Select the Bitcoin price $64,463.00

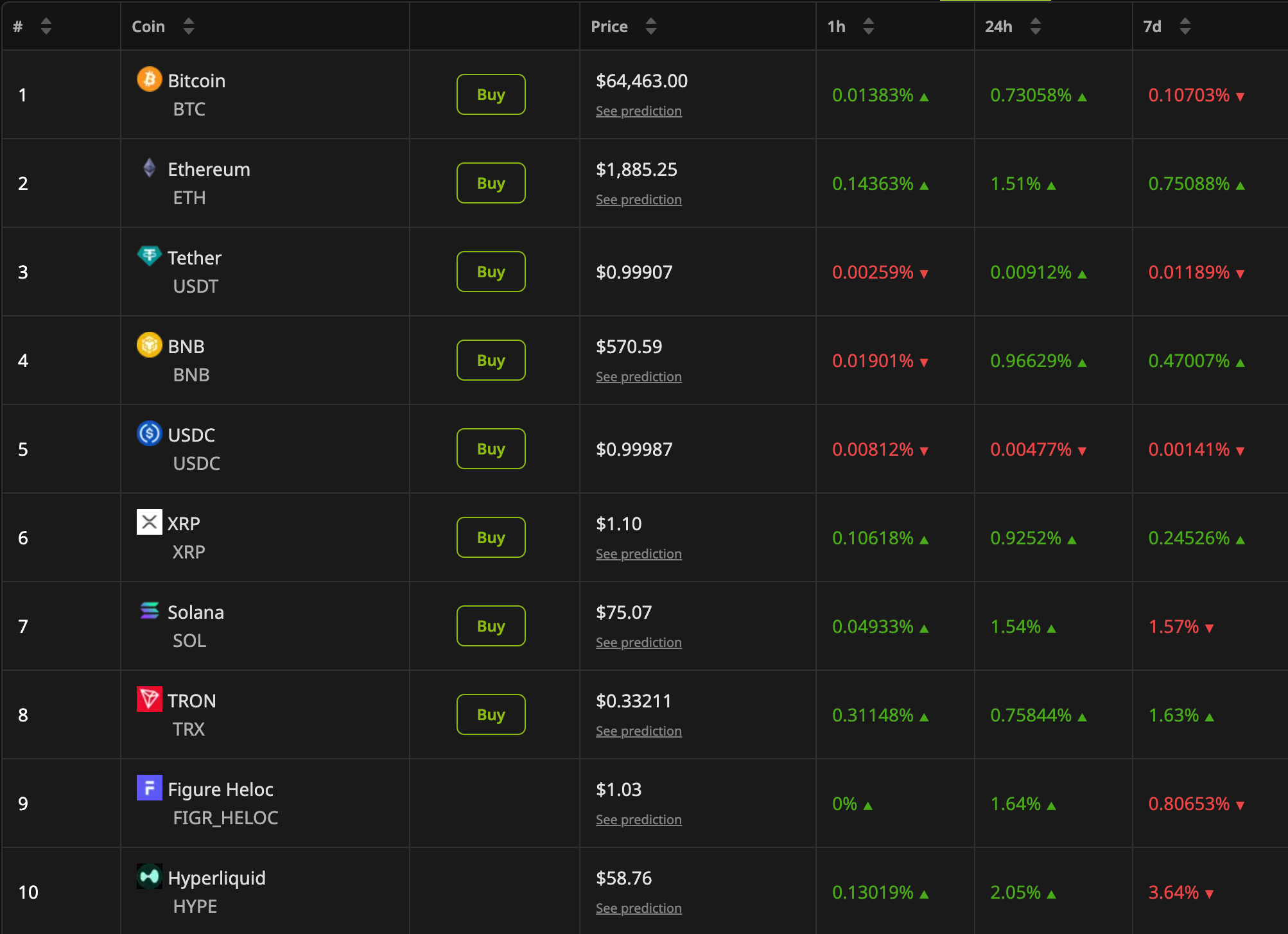tap(641, 81)
